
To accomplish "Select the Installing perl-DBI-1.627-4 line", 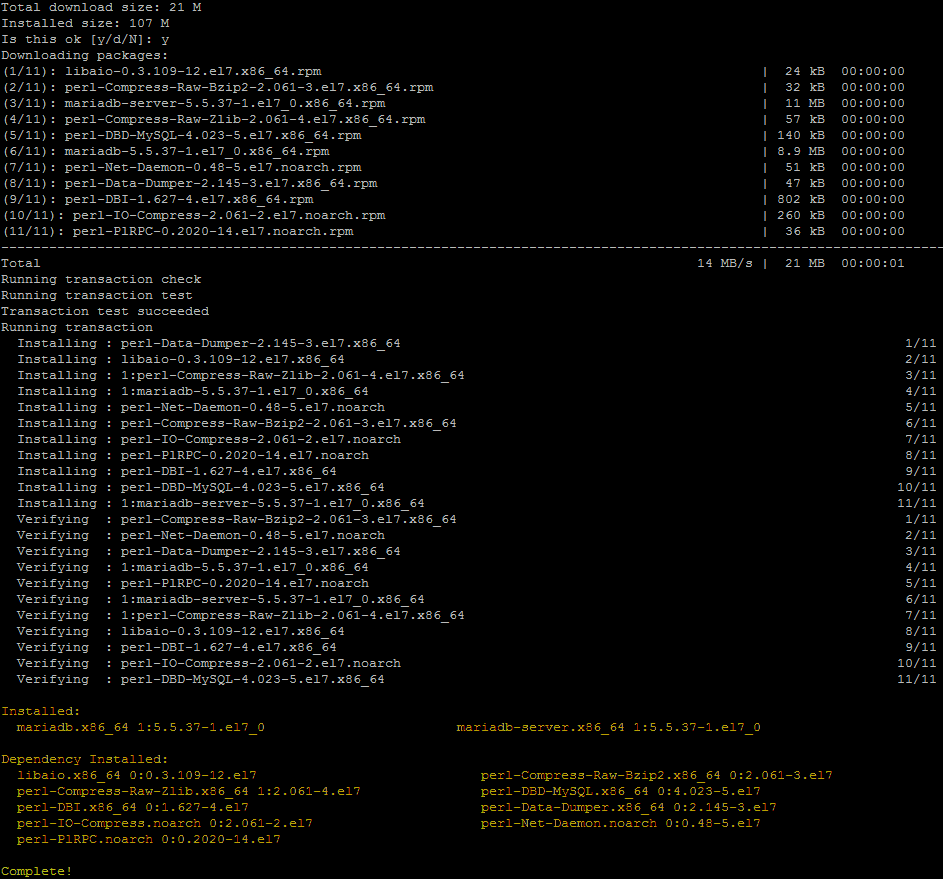I will point(476,471).
